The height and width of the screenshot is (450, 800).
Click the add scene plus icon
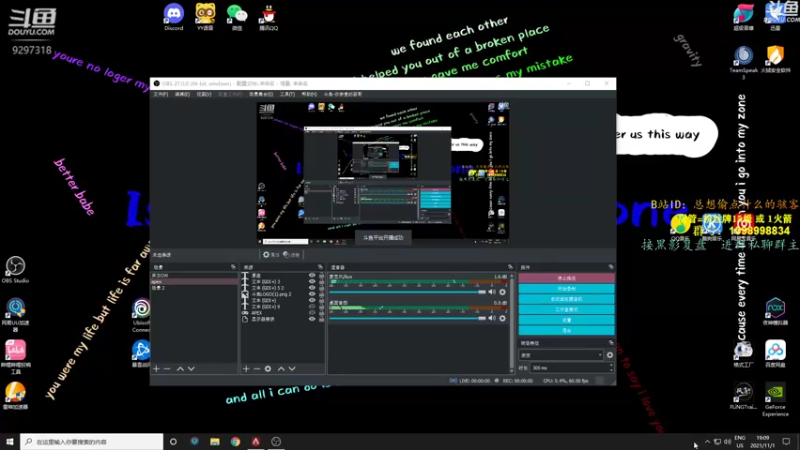[157, 368]
